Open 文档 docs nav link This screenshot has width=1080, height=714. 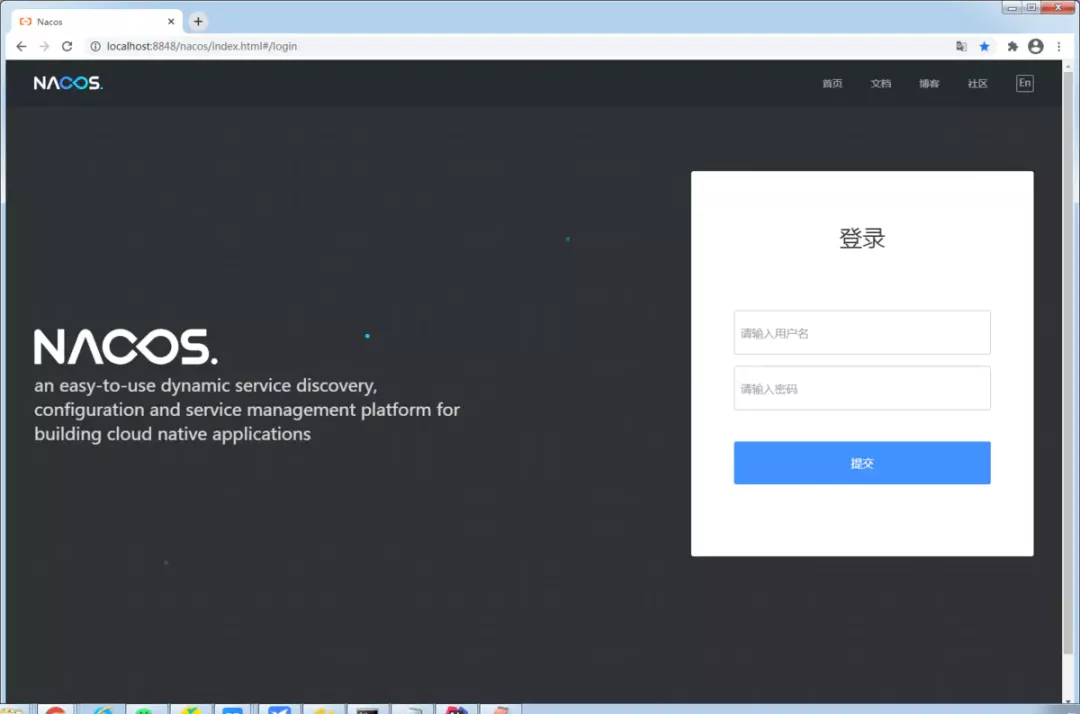[x=880, y=83]
